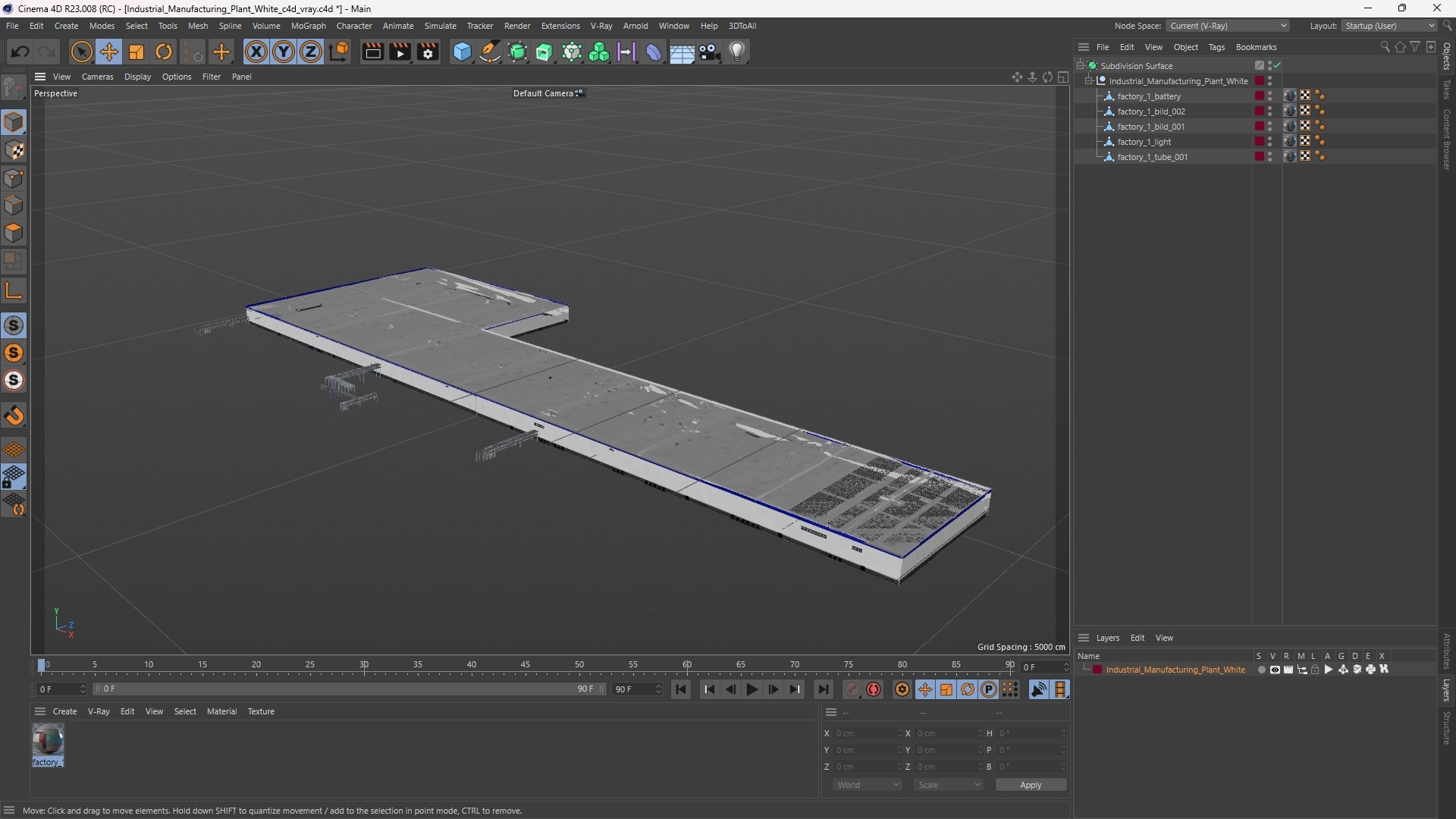The height and width of the screenshot is (819, 1456).
Task: Open the MoGraph cloner icon
Action: pyautogui.click(x=599, y=52)
